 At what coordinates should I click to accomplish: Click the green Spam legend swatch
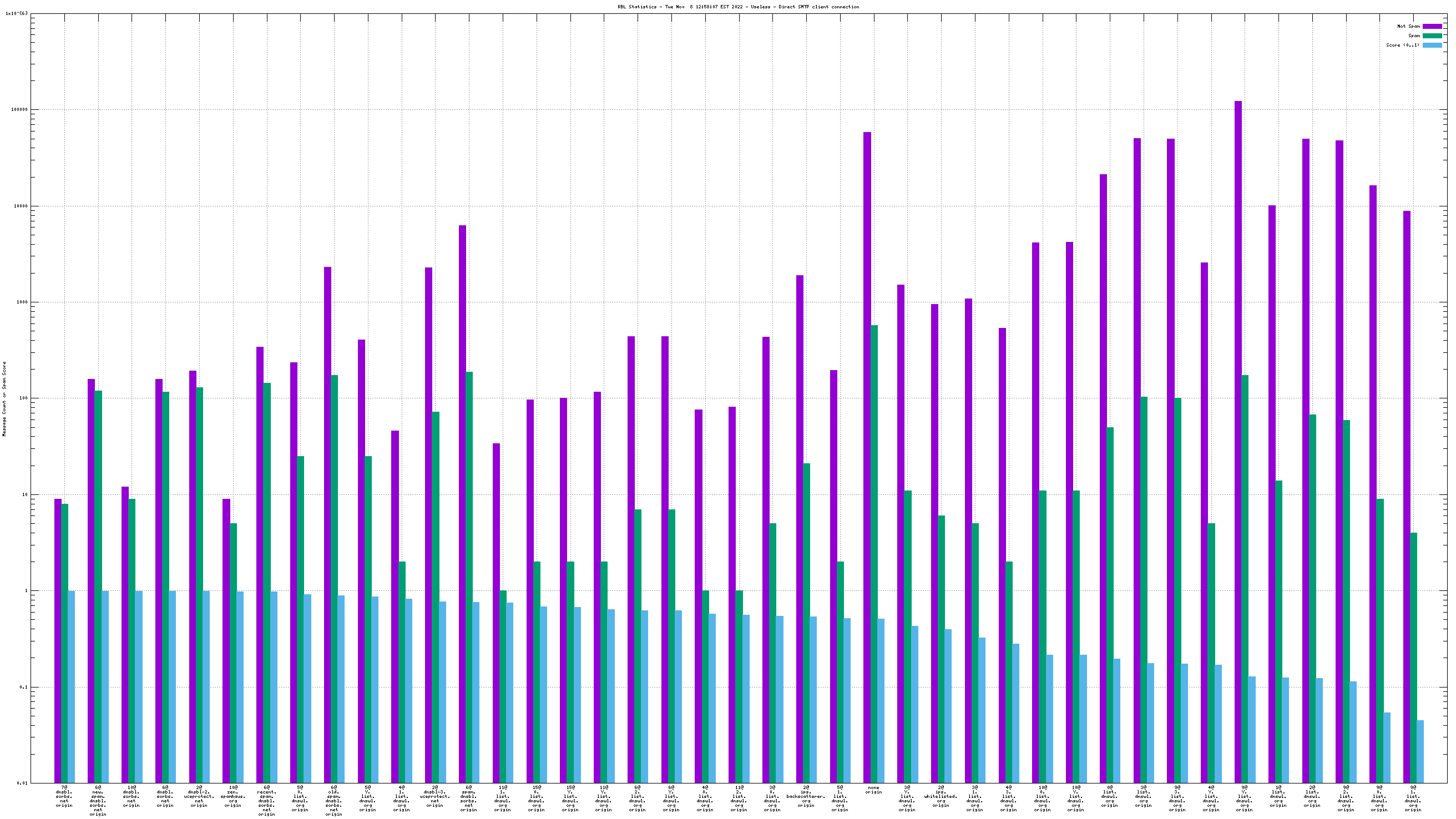[1432, 36]
